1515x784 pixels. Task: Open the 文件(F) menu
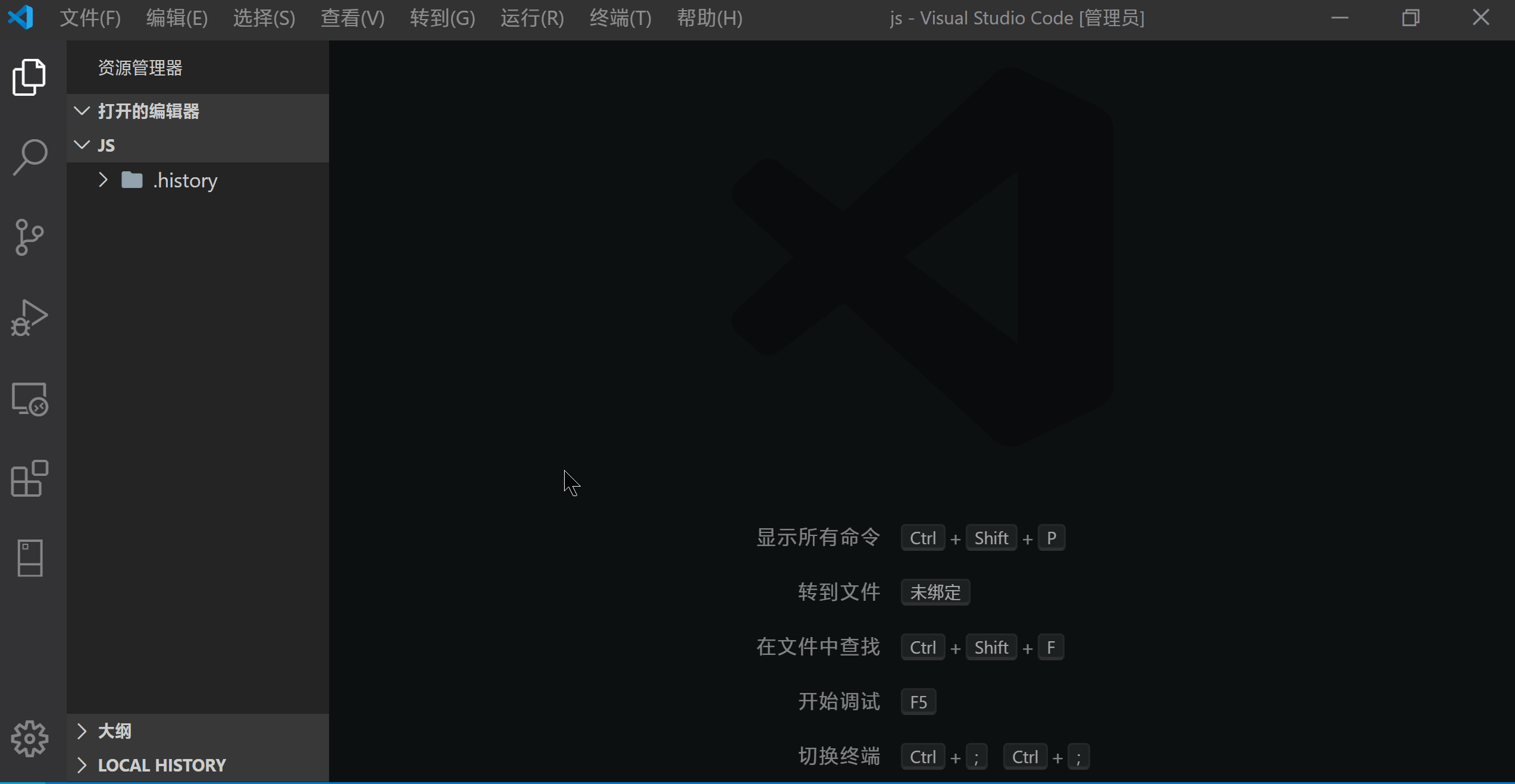pos(90,18)
